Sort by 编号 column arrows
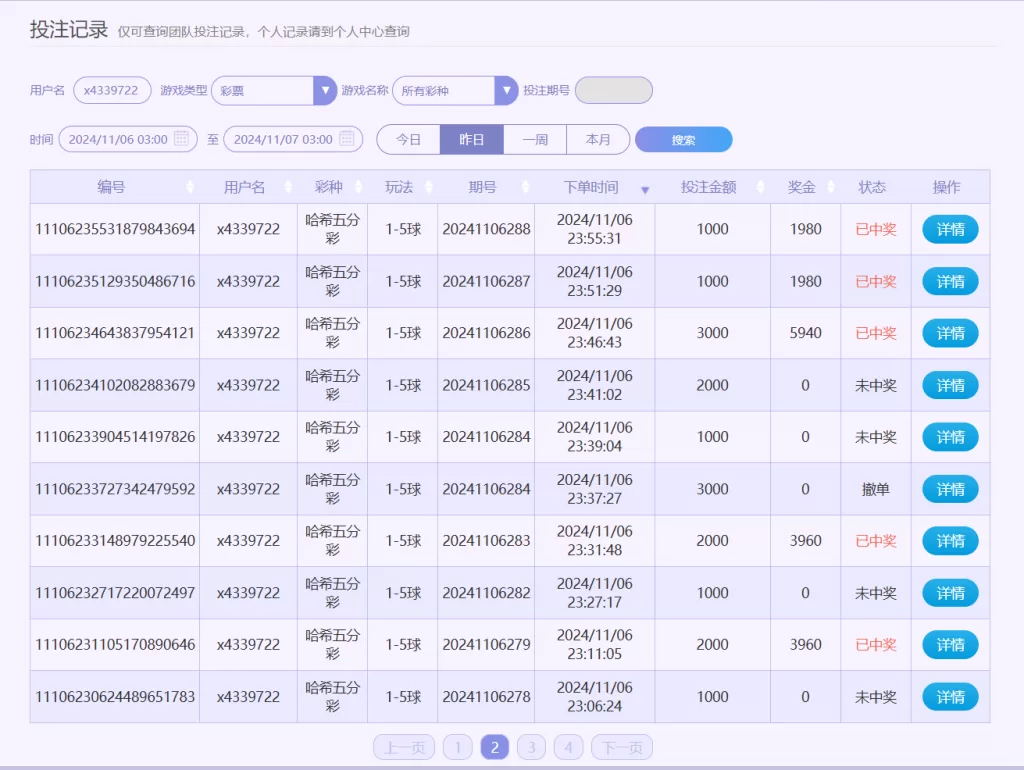Image resolution: width=1024 pixels, height=770 pixels. click(x=189, y=187)
